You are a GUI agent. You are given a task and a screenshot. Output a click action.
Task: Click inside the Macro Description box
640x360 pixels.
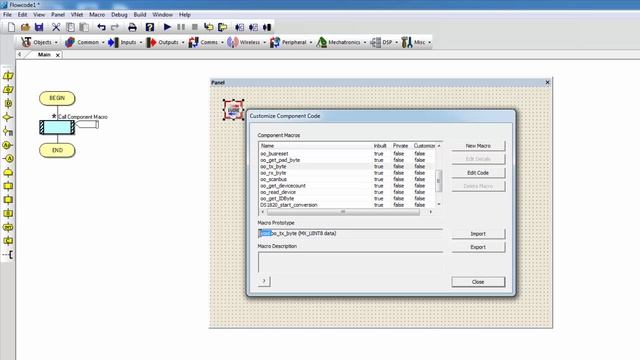coord(350,262)
